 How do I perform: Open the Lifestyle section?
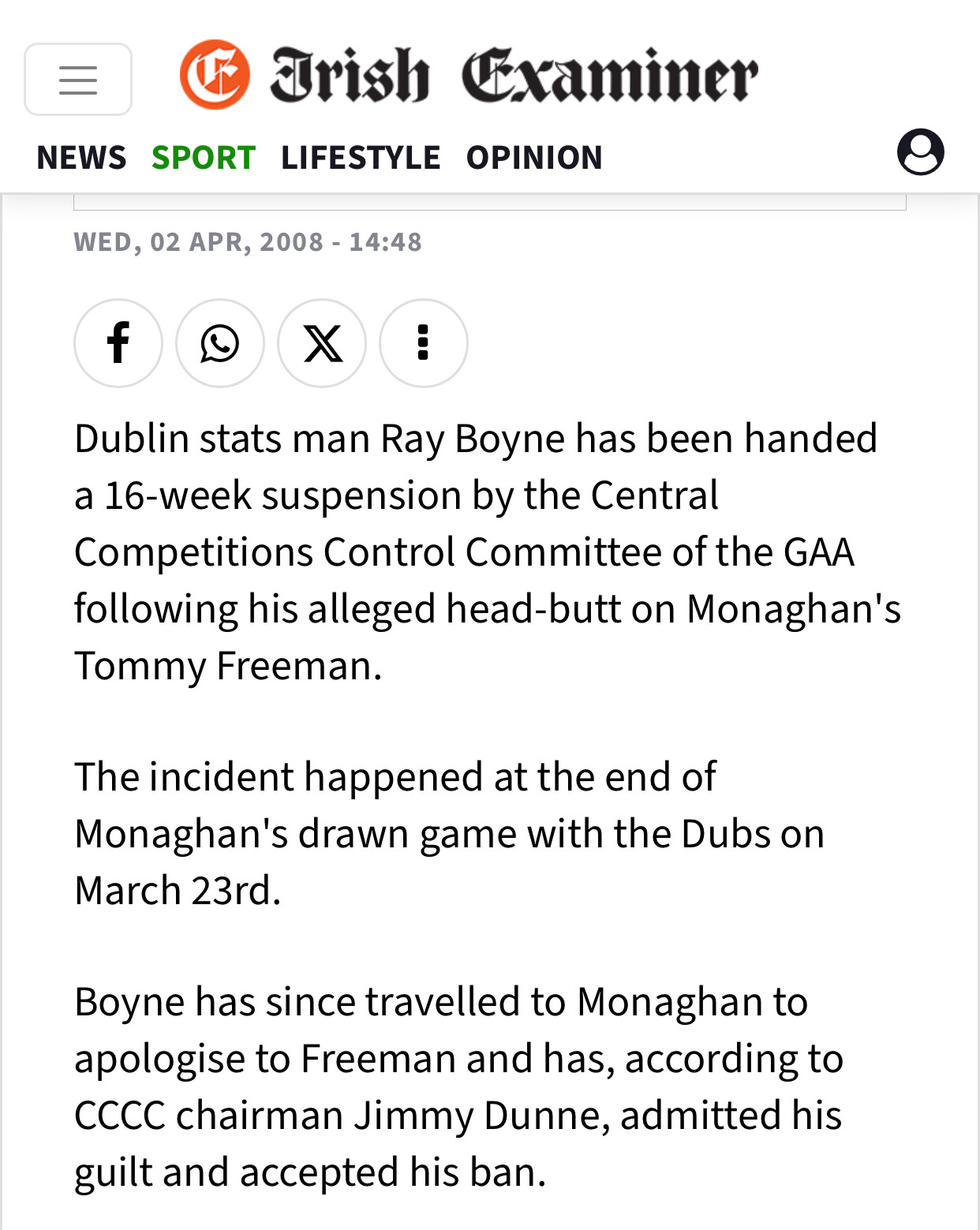[361, 158]
